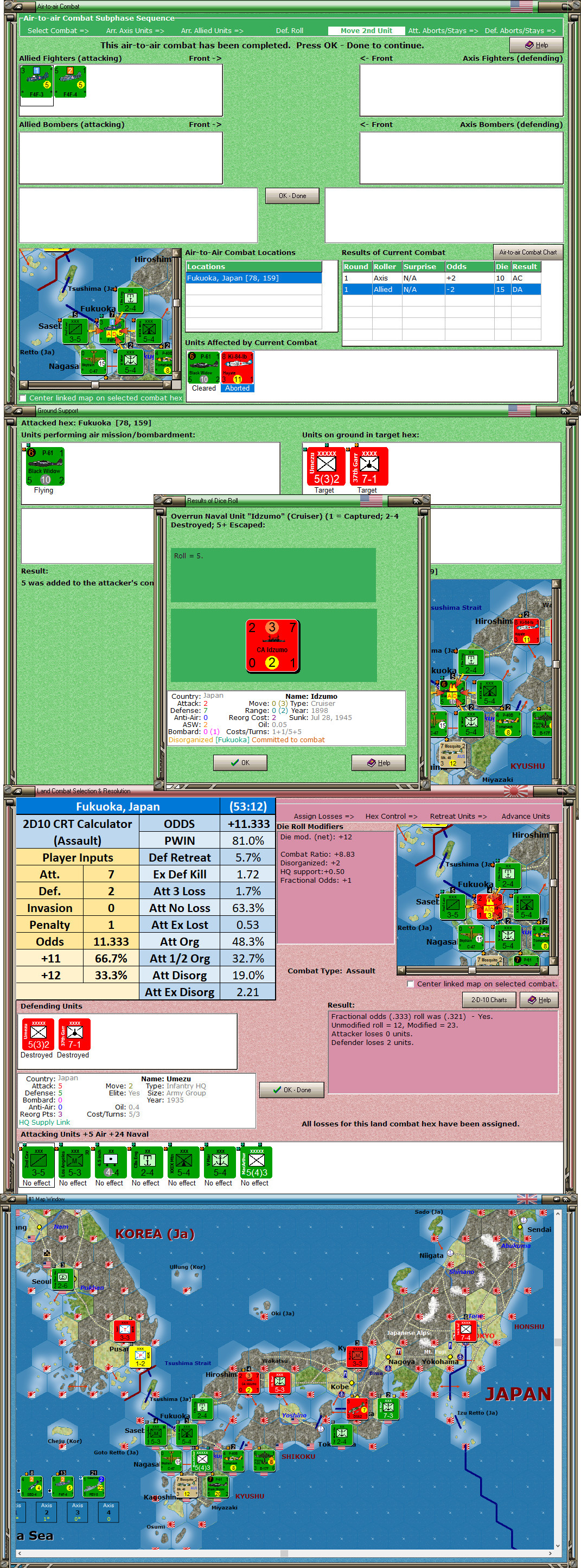Open Help in the Land Combat window
This screenshot has width=581, height=1568.
(x=539, y=999)
